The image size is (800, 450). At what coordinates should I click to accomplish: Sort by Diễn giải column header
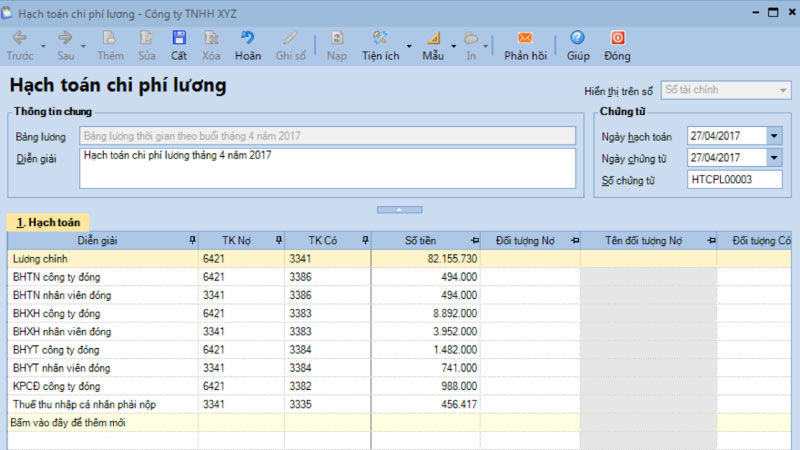pos(97,240)
